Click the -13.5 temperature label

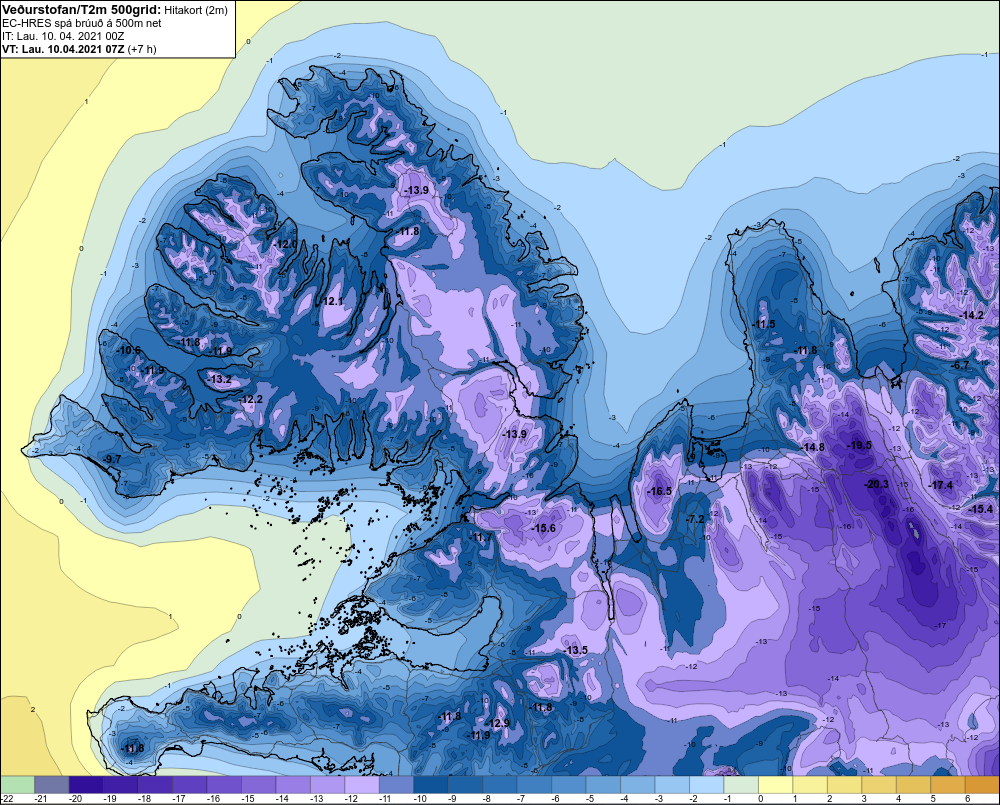(x=575, y=650)
